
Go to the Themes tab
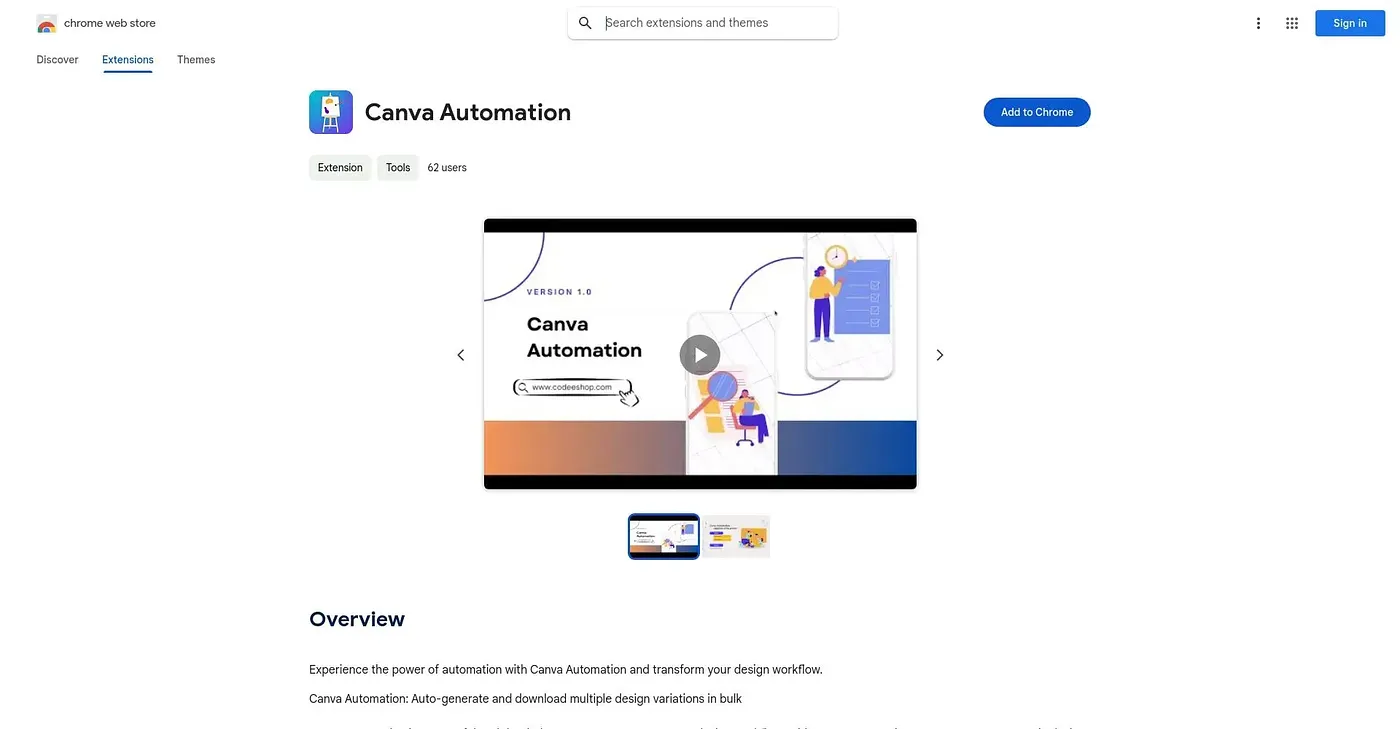[x=196, y=60]
